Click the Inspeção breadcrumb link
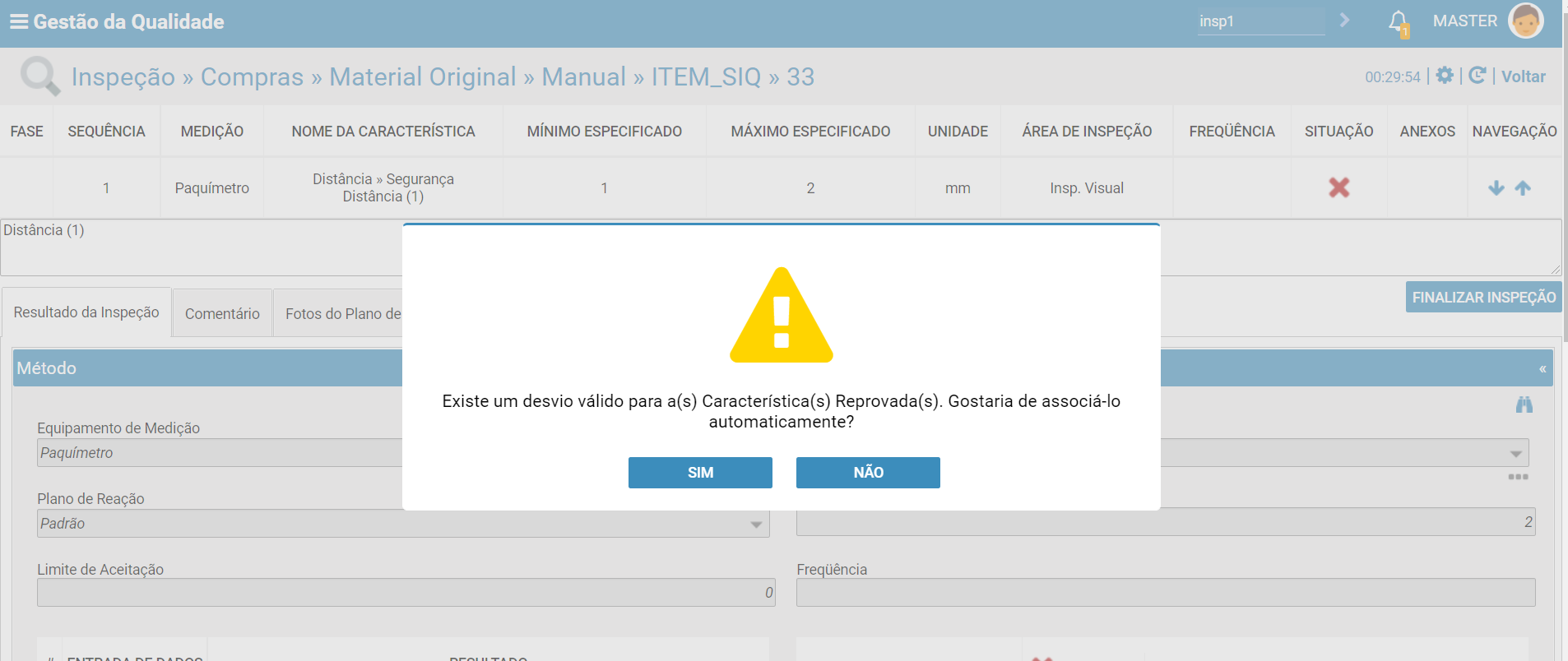The width and height of the screenshot is (1568, 661). coord(123,76)
